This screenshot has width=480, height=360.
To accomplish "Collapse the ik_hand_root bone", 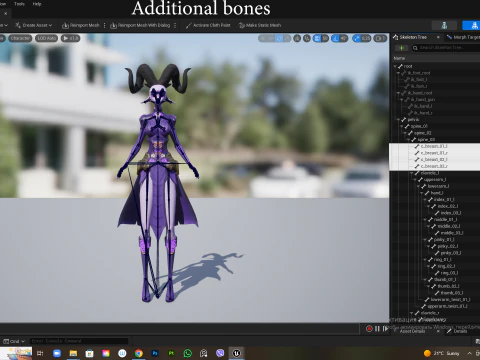I will [398, 93].
